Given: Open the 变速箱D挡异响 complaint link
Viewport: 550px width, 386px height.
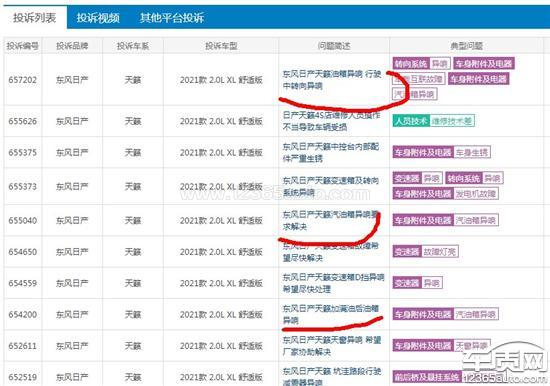Looking at the screenshot, I should click(x=333, y=283).
